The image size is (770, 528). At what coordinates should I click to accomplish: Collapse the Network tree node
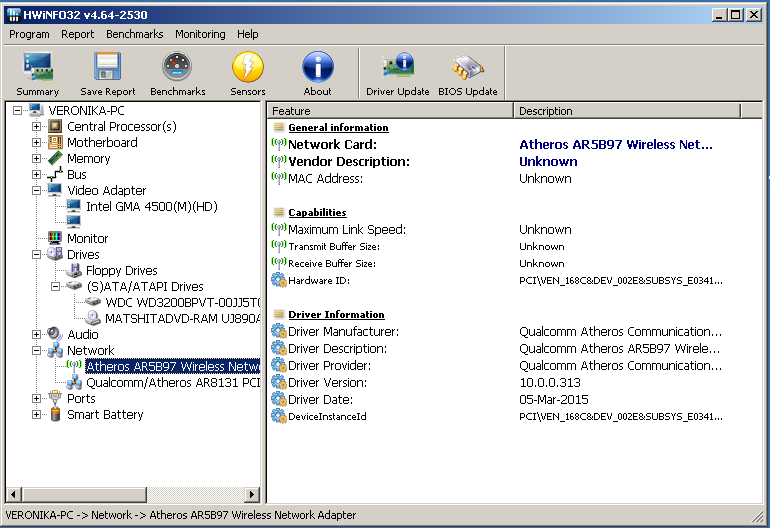37,351
